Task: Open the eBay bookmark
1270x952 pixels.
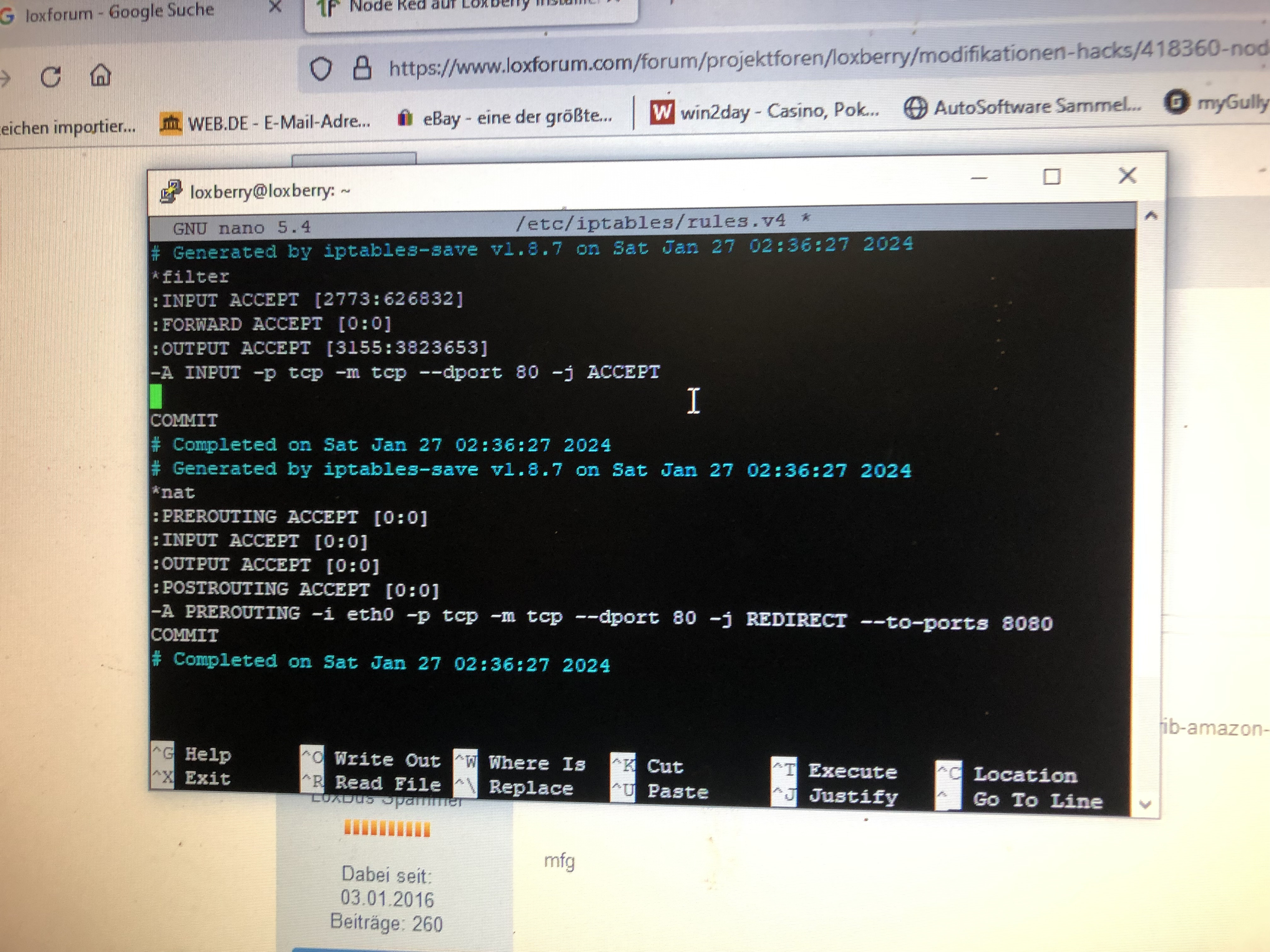Action: tap(505, 117)
